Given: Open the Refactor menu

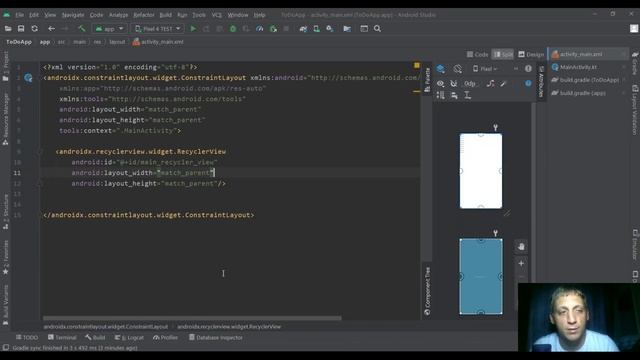Looking at the screenshot, I should click(144, 15).
